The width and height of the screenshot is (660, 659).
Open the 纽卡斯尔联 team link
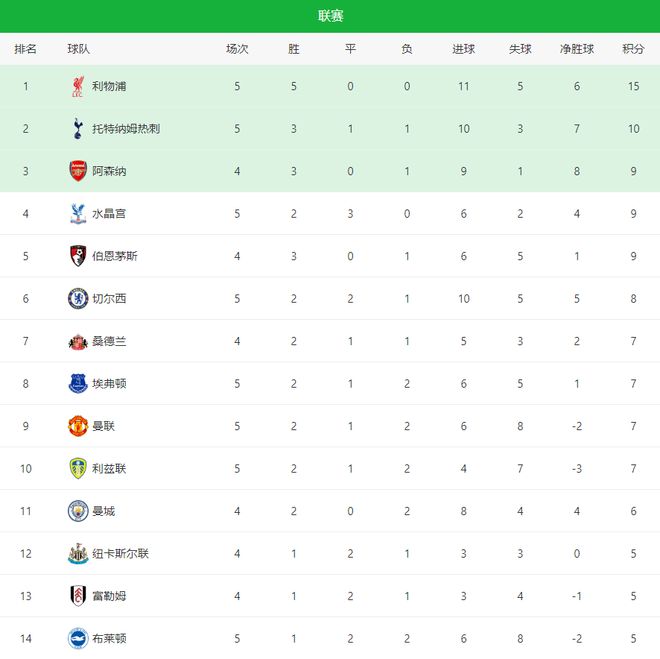coord(120,554)
